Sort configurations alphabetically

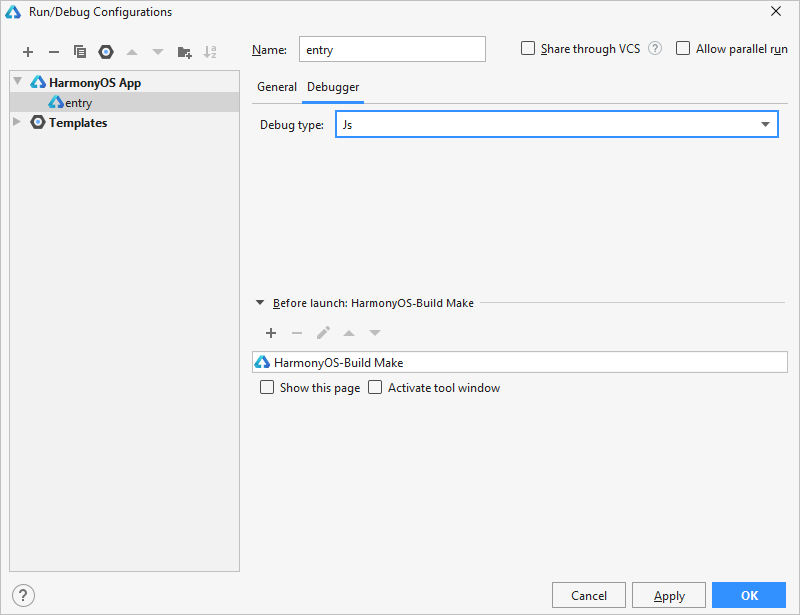click(210, 52)
